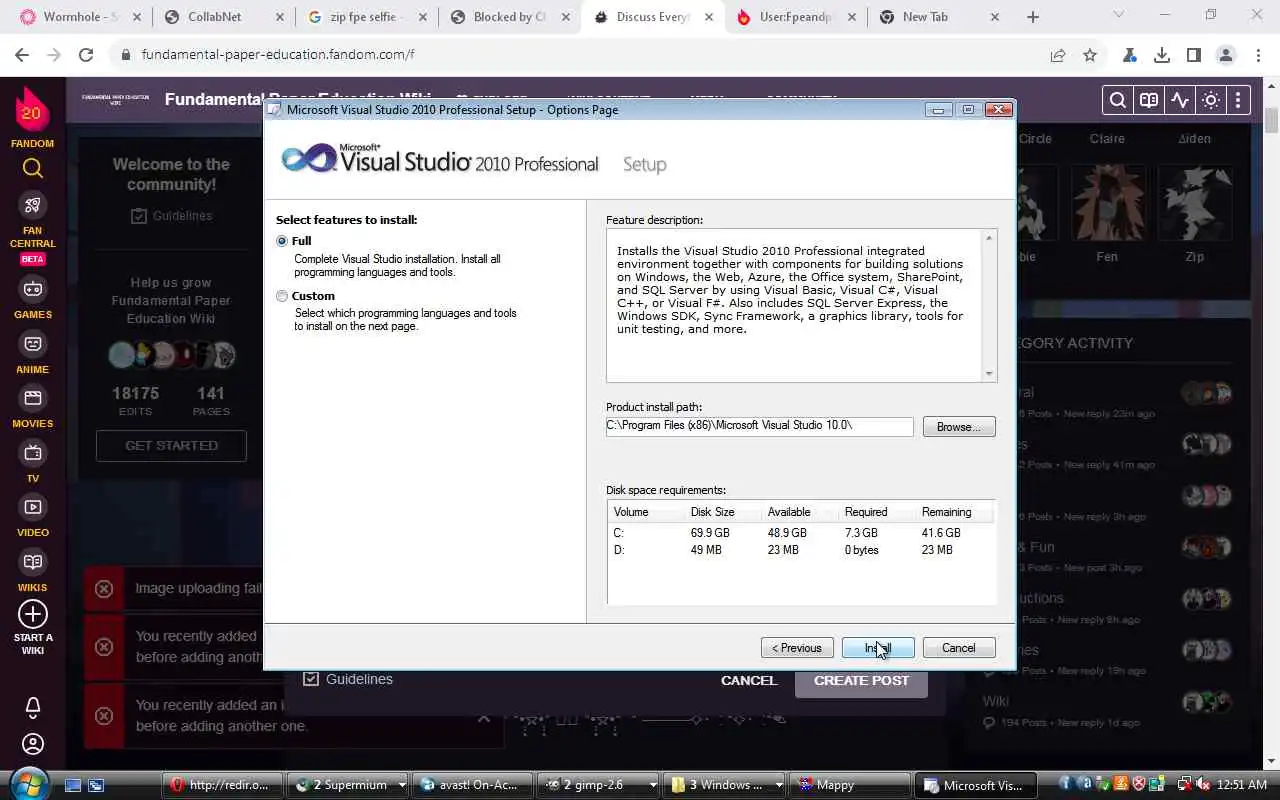Open the user profile icon in the sidebar
This screenshot has height=800, width=1280.
pyautogui.click(x=33, y=744)
